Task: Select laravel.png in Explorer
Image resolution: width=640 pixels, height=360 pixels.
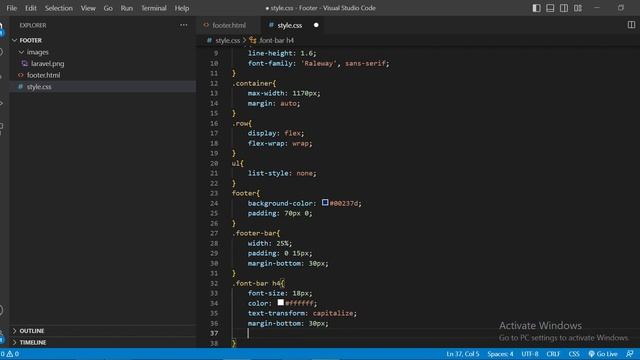Action: [47, 64]
